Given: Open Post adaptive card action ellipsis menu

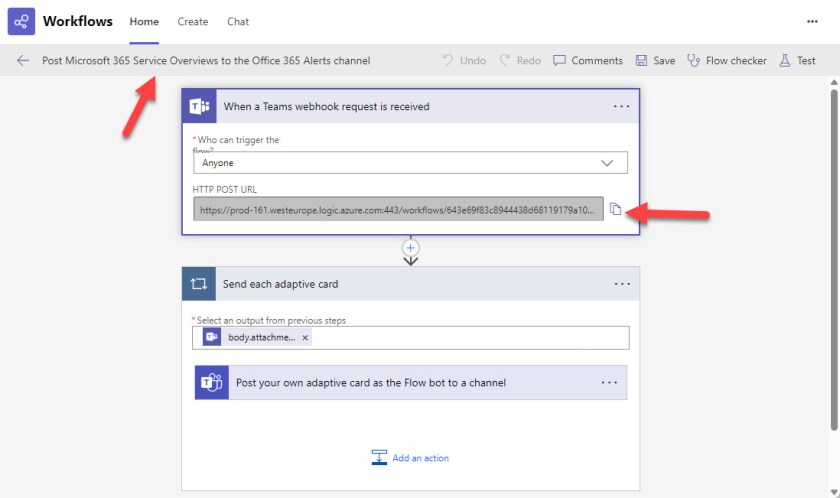Looking at the screenshot, I should coord(609,382).
